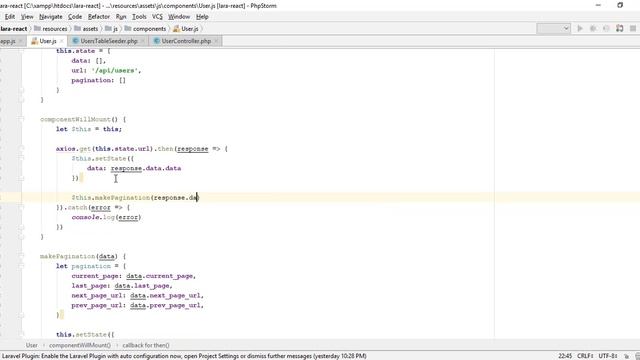This screenshot has width=640, height=360.
Task: Click the cursor position 22:45 indicator
Action: (565, 356)
